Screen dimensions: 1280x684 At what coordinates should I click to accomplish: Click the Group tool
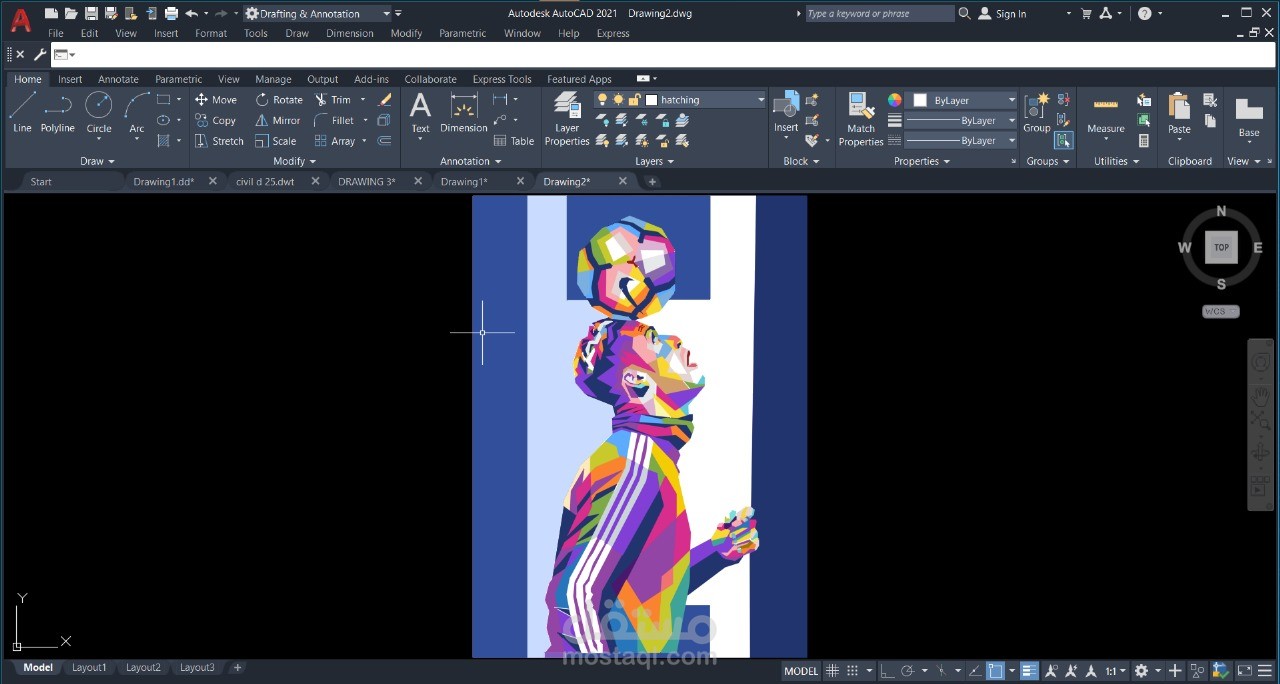point(1037,112)
